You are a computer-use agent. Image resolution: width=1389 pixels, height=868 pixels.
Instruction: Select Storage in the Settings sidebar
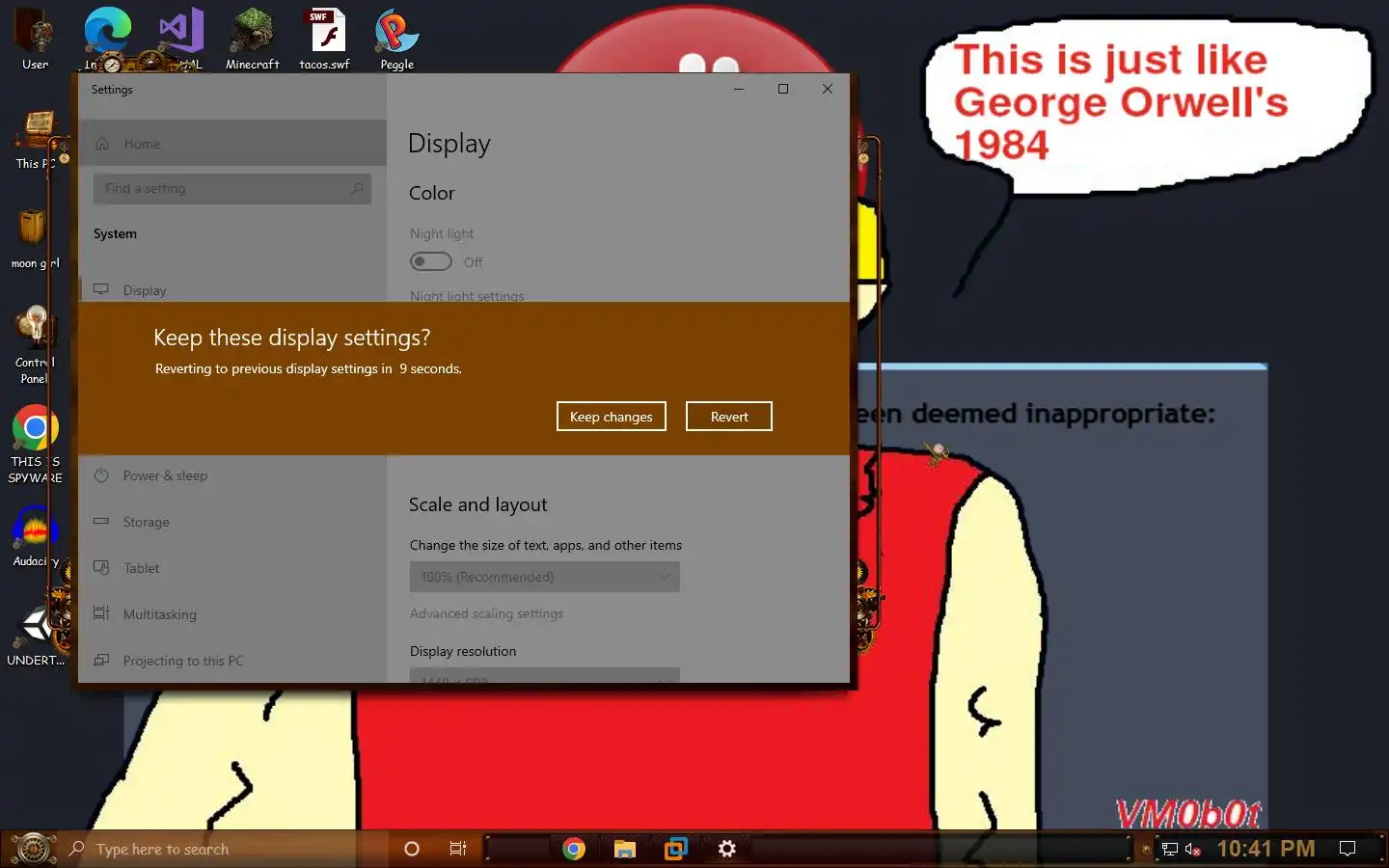(x=232, y=522)
